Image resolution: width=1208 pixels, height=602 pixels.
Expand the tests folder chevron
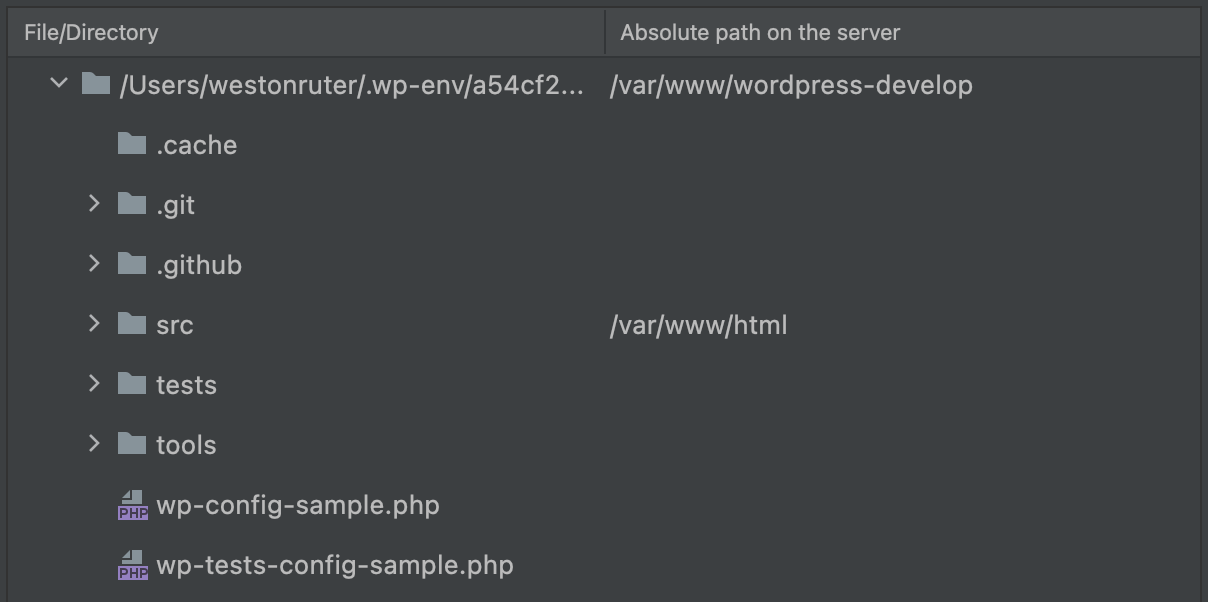point(94,384)
